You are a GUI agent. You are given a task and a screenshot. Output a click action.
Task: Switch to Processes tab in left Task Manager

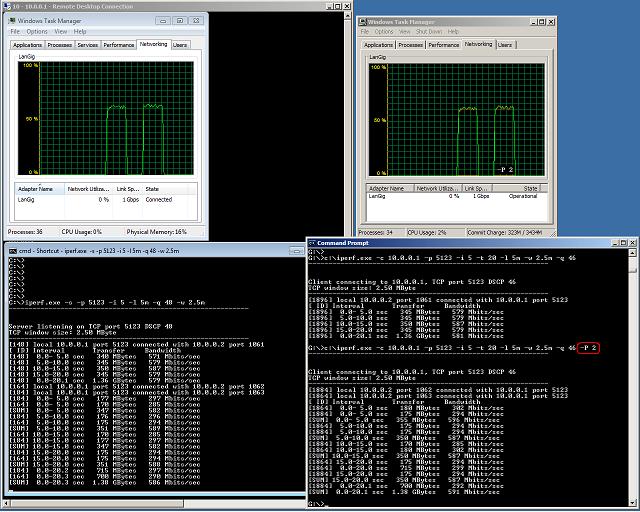click(x=60, y=45)
